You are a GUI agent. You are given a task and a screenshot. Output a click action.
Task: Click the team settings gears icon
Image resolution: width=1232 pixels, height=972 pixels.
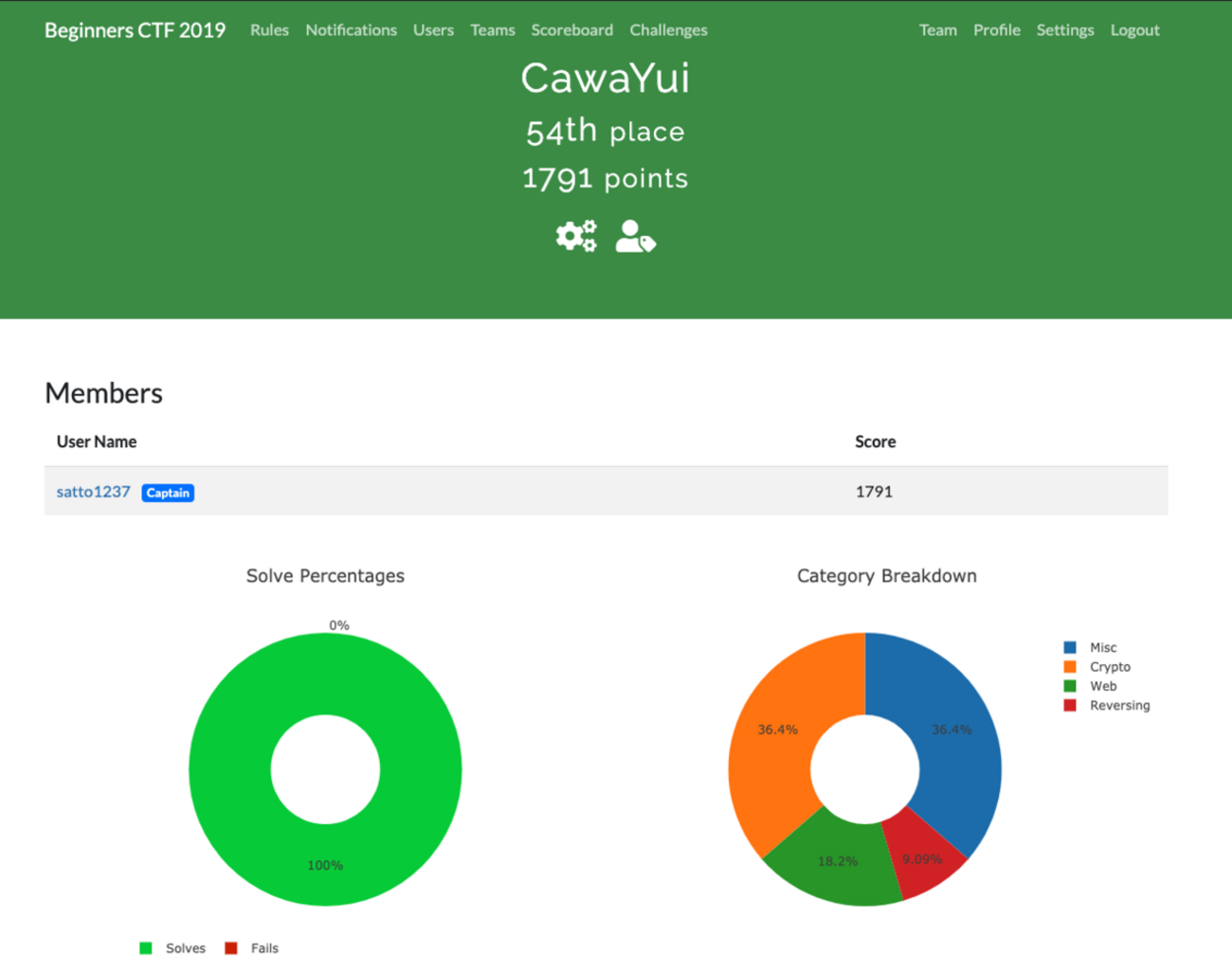tap(575, 236)
